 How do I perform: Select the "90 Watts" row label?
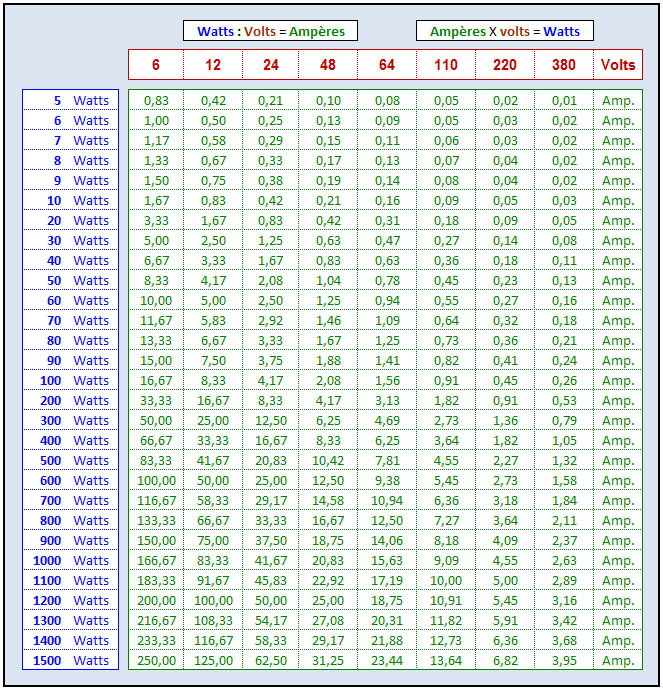(70, 360)
